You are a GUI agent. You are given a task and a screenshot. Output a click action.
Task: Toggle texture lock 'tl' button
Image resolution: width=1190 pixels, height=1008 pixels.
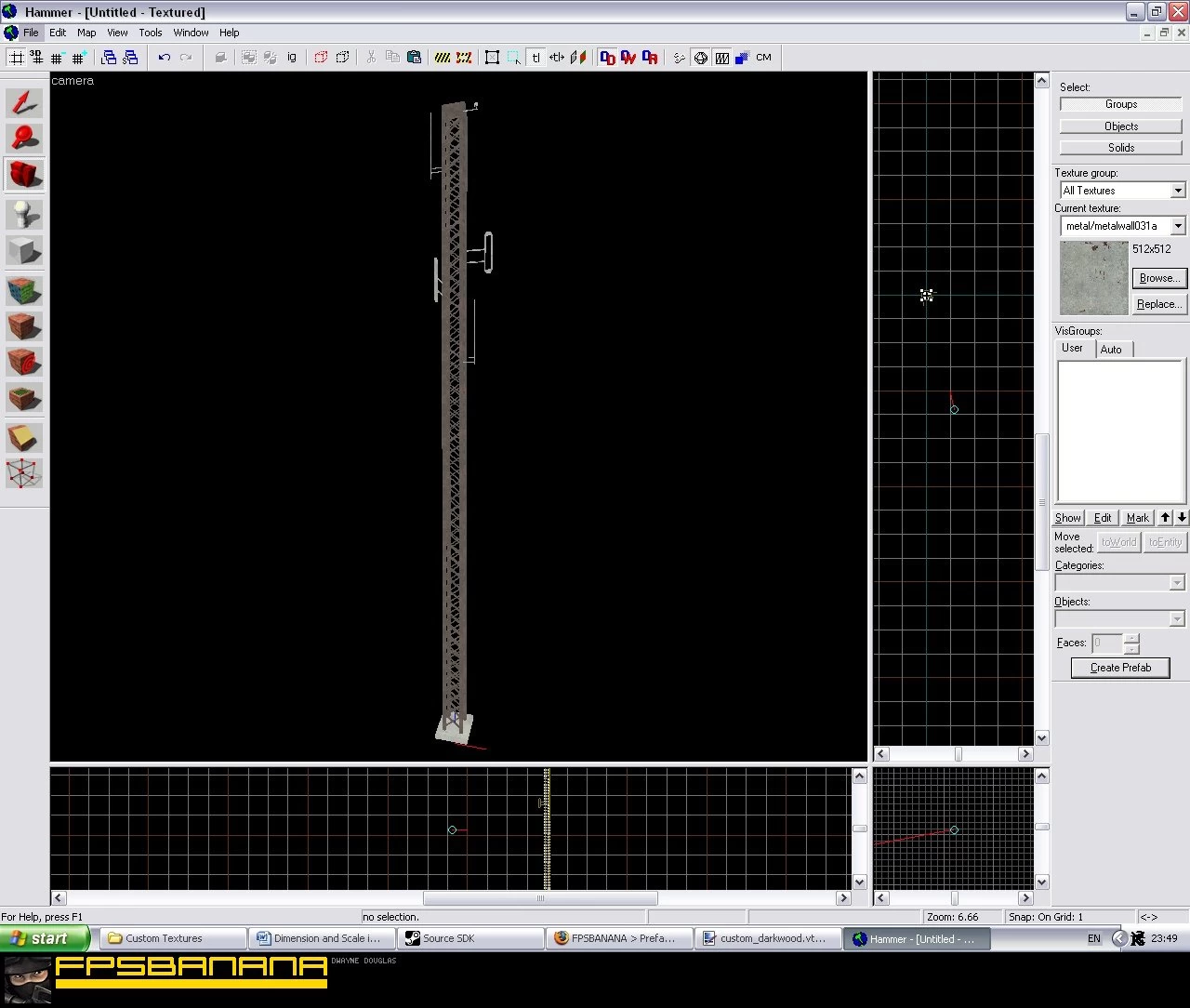(x=535, y=58)
